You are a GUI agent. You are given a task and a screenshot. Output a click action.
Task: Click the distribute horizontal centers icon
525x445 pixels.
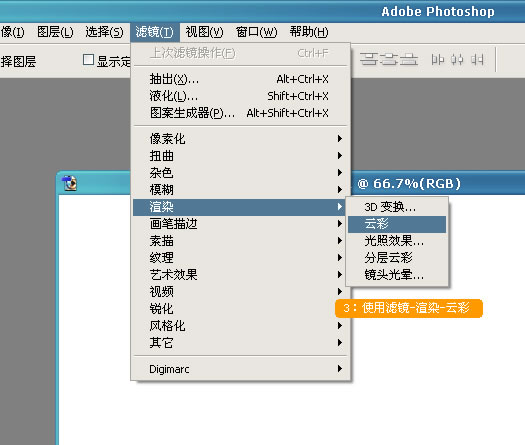tap(457, 60)
